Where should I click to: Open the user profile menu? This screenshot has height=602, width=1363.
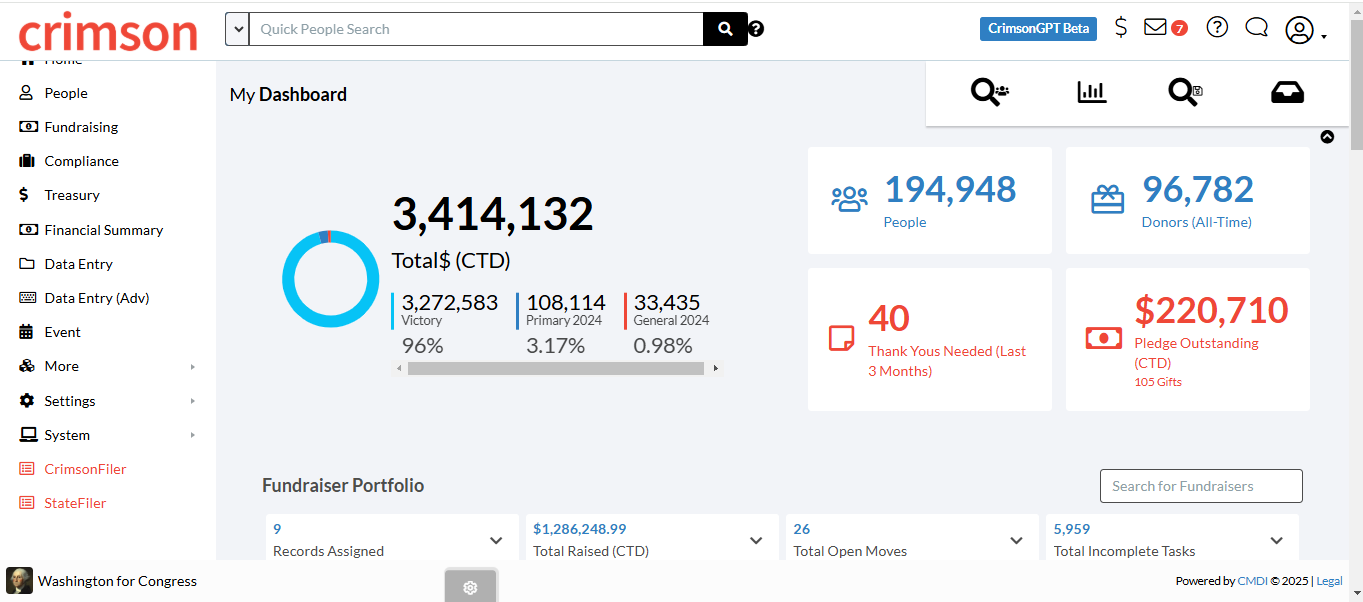1305,30
